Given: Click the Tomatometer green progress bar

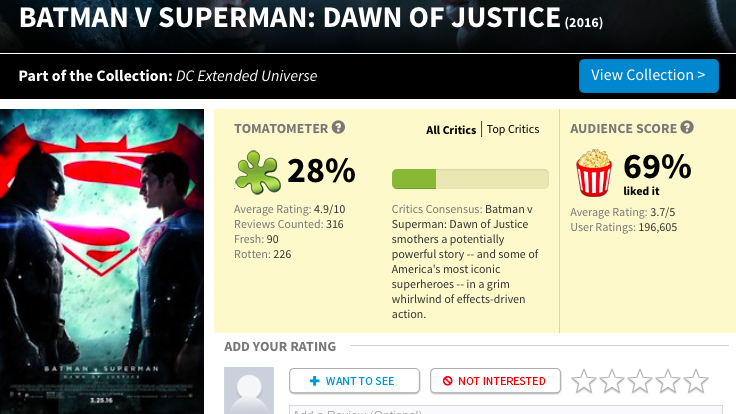Looking at the screenshot, I should pyautogui.click(x=470, y=179).
